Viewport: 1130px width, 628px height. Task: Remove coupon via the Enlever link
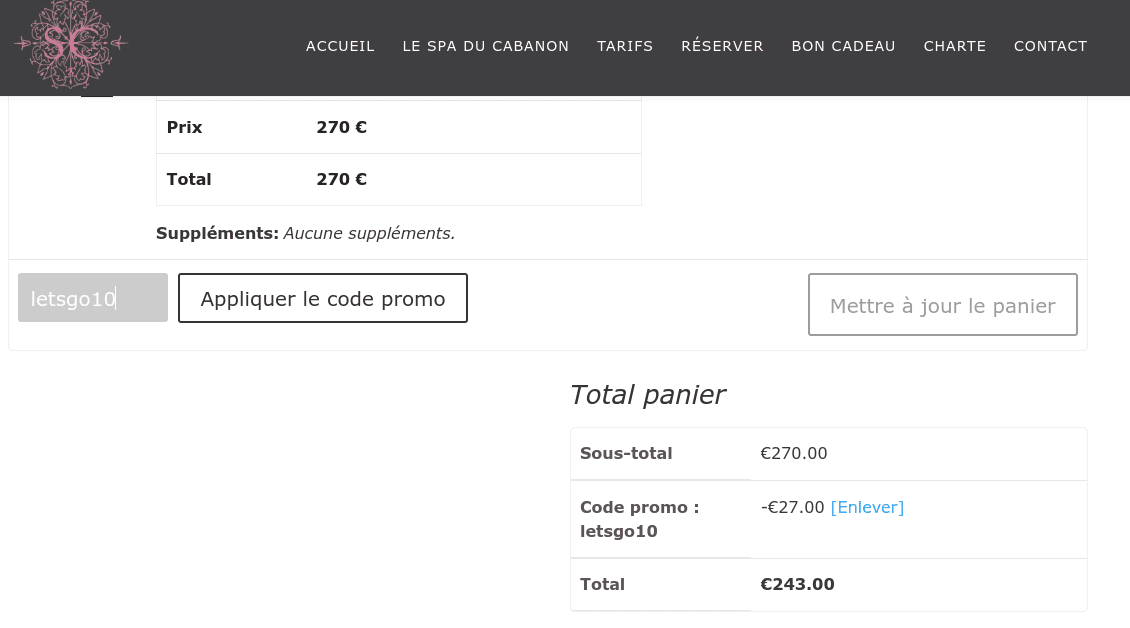[x=867, y=508]
